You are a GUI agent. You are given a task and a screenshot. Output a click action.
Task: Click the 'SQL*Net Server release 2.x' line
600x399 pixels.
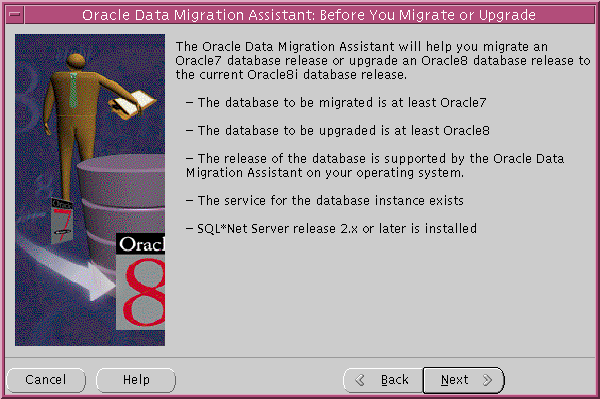(x=331, y=228)
